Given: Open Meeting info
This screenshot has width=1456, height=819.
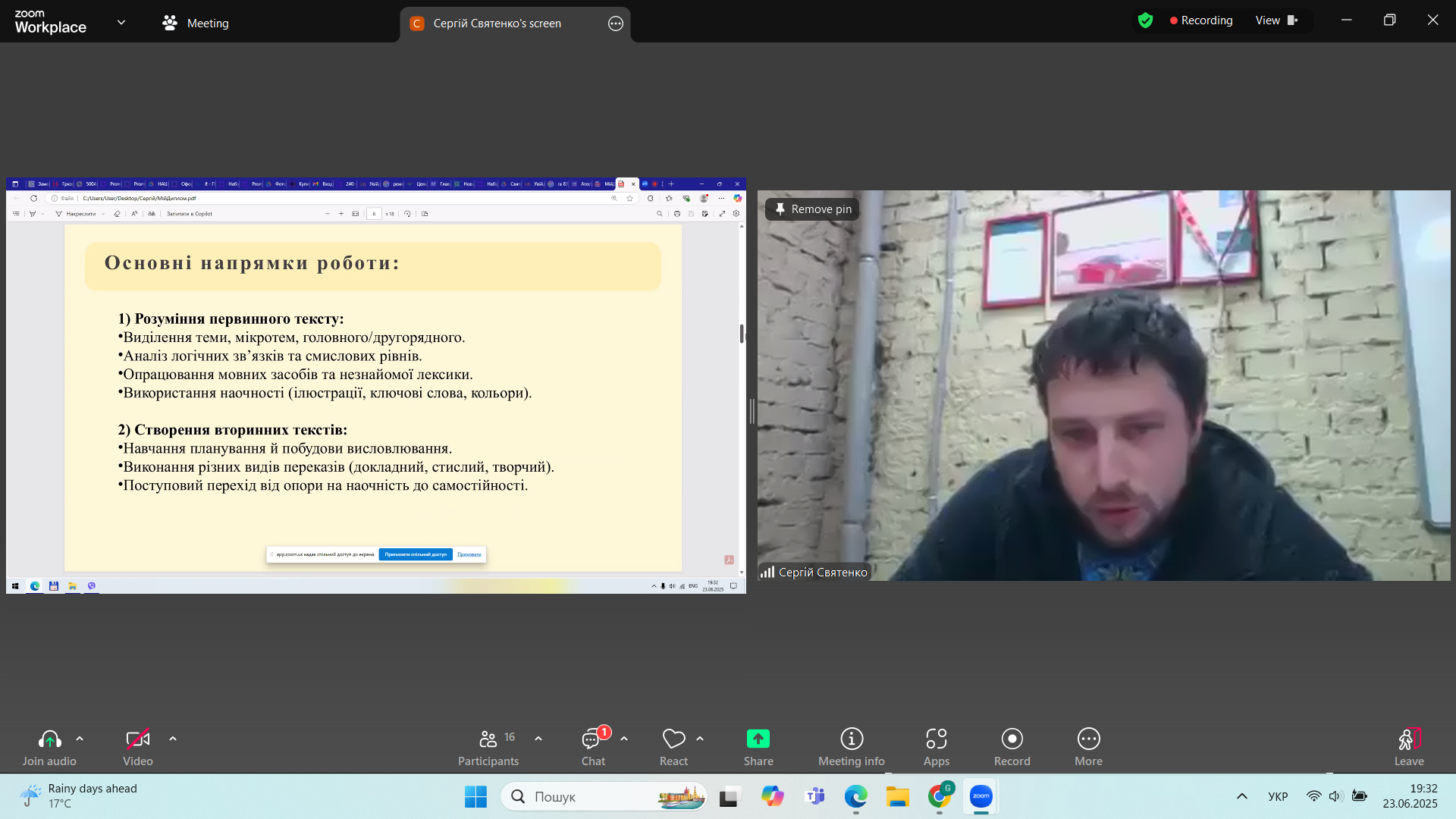Looking at the screenshot, I should point(852,748).
